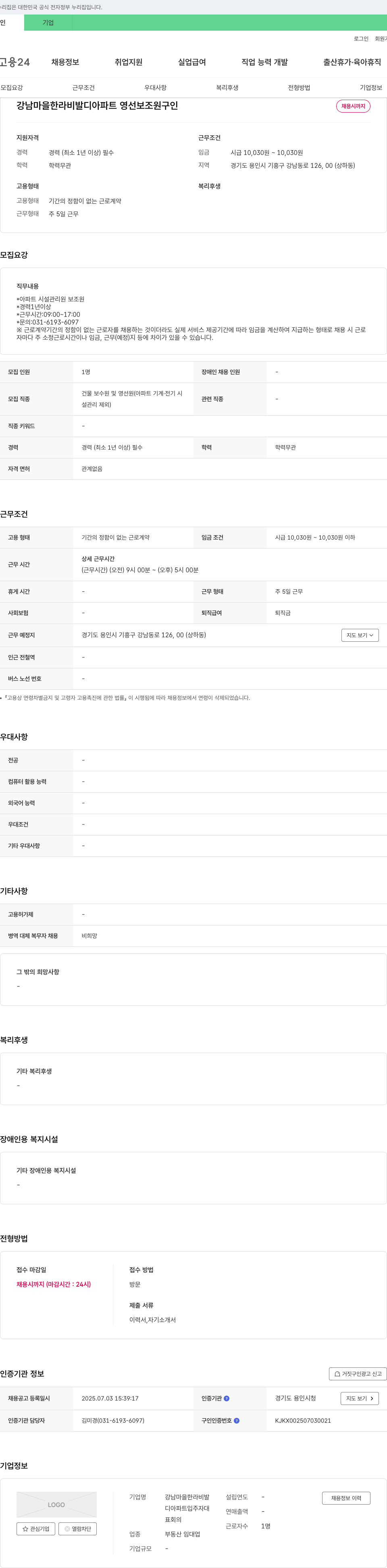387x1568 pixels.
Task: Click the job title 강남마을한라비발디아파트 영선보조원구인
Action: click(x=97, y=105)
